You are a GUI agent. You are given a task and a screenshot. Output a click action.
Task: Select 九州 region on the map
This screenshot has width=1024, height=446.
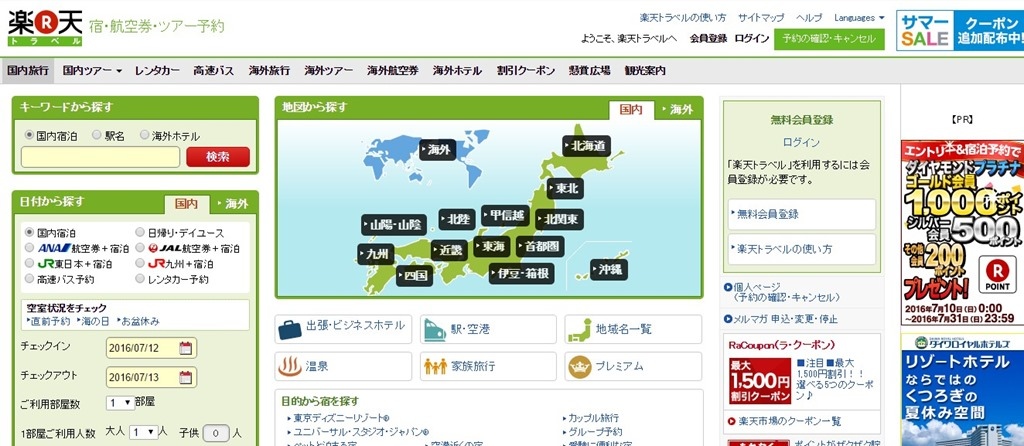[x=376, y=254]
